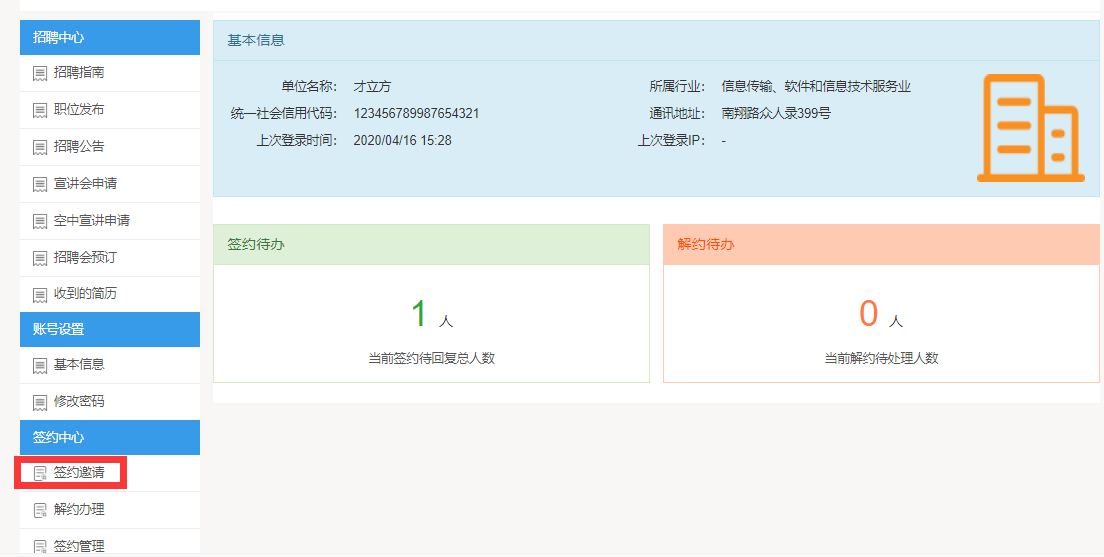Click the orange pending termination count 0
1104x557 pixels.
coord(868,314)
